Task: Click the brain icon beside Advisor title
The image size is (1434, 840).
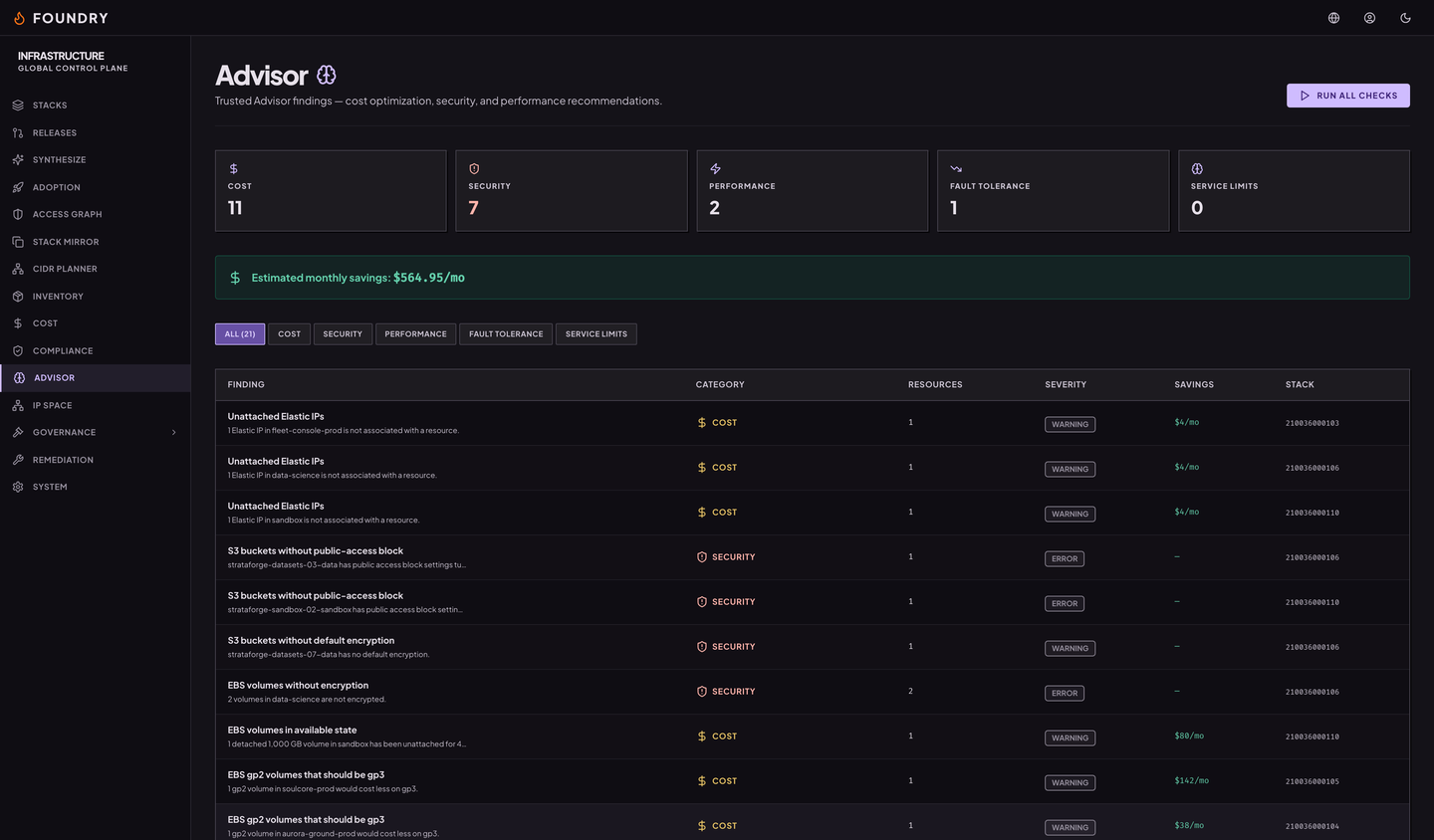Action: (x=327, y=75)
